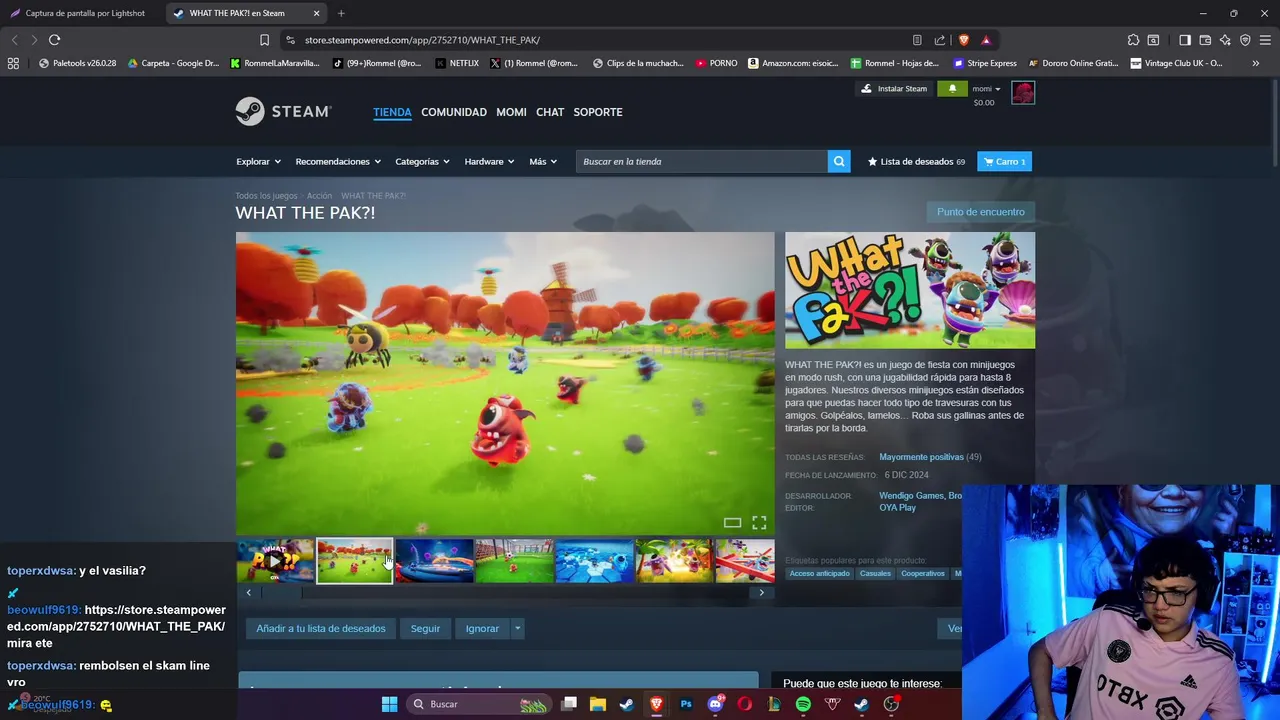Click the Buscar en la tienda search field
The height and width of the screenshot is (720, 1280).
pyautogui.click(x=702, y=161)
